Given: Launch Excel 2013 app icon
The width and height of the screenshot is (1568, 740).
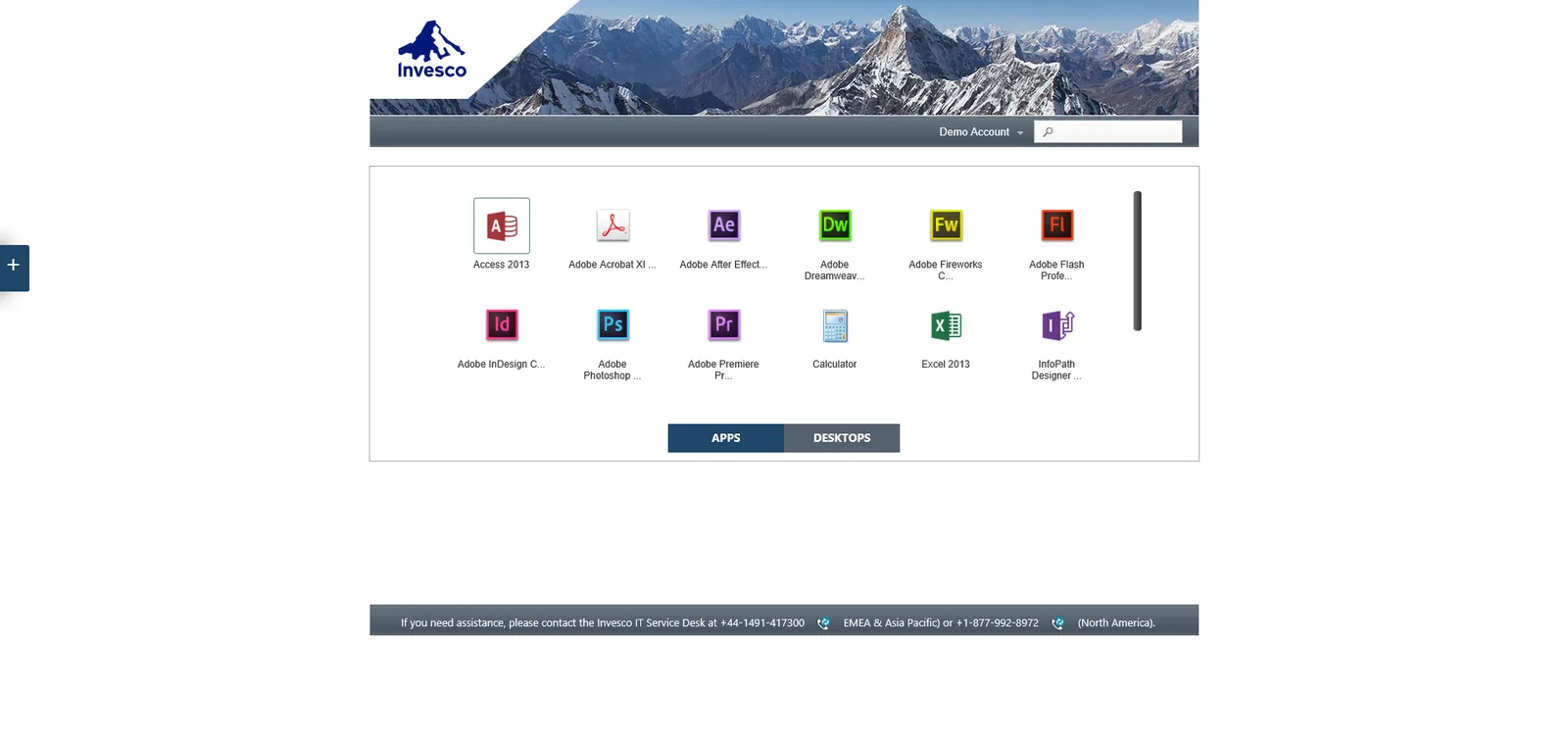Looking at the screenshot, I should pyautogui.click(x=946, y=324).
